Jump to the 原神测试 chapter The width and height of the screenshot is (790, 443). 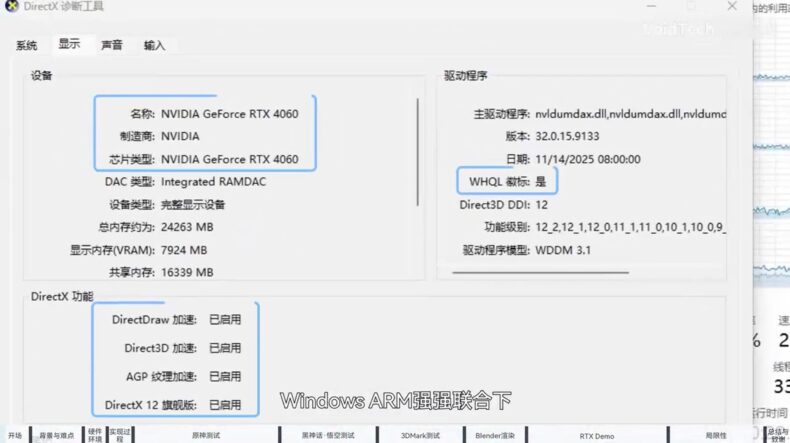coord(206,435)
